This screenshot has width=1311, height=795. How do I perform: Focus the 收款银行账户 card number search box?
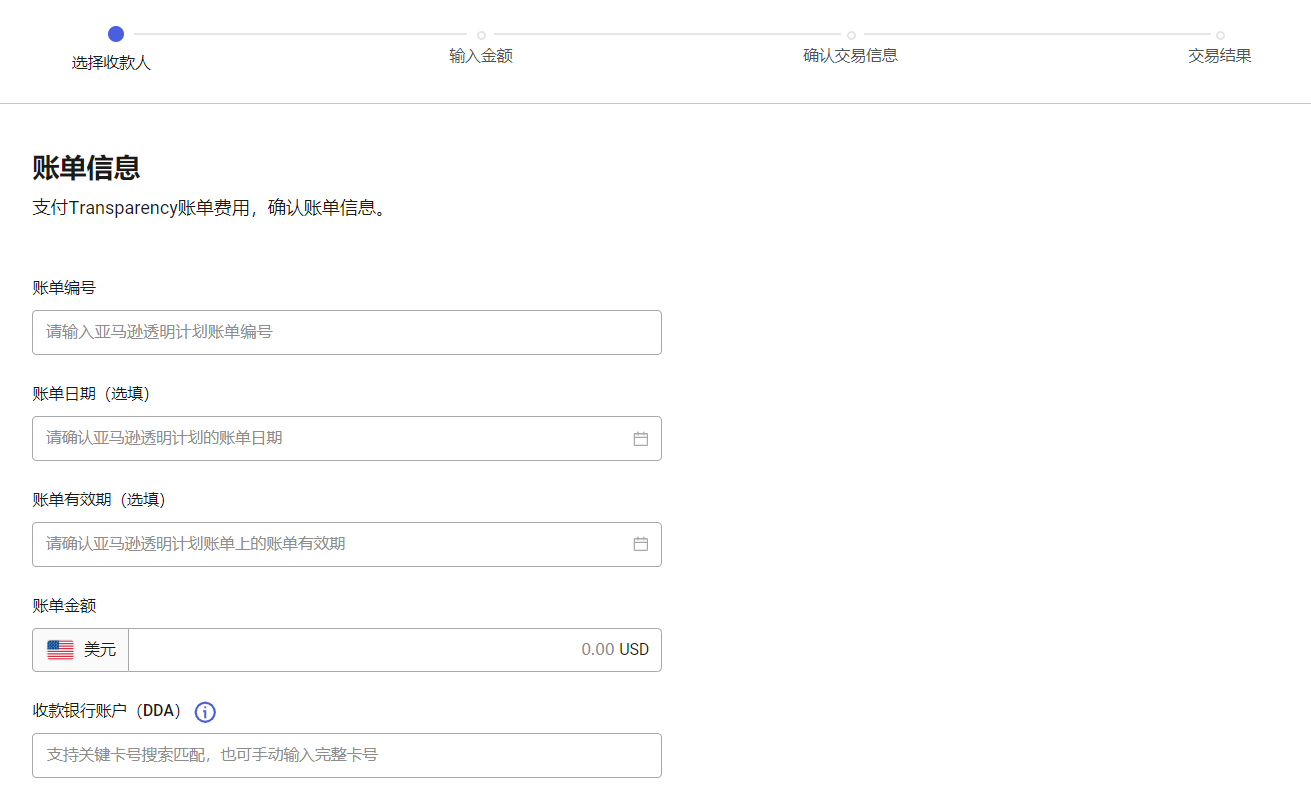[346, 755]
